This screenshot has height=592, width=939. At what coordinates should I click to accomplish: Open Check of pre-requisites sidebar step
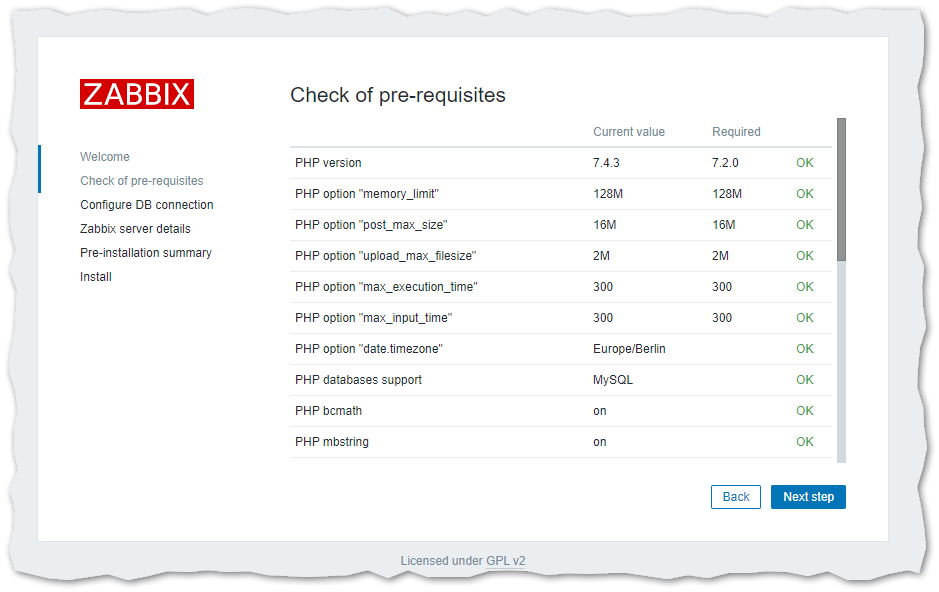tap(142, 181)
